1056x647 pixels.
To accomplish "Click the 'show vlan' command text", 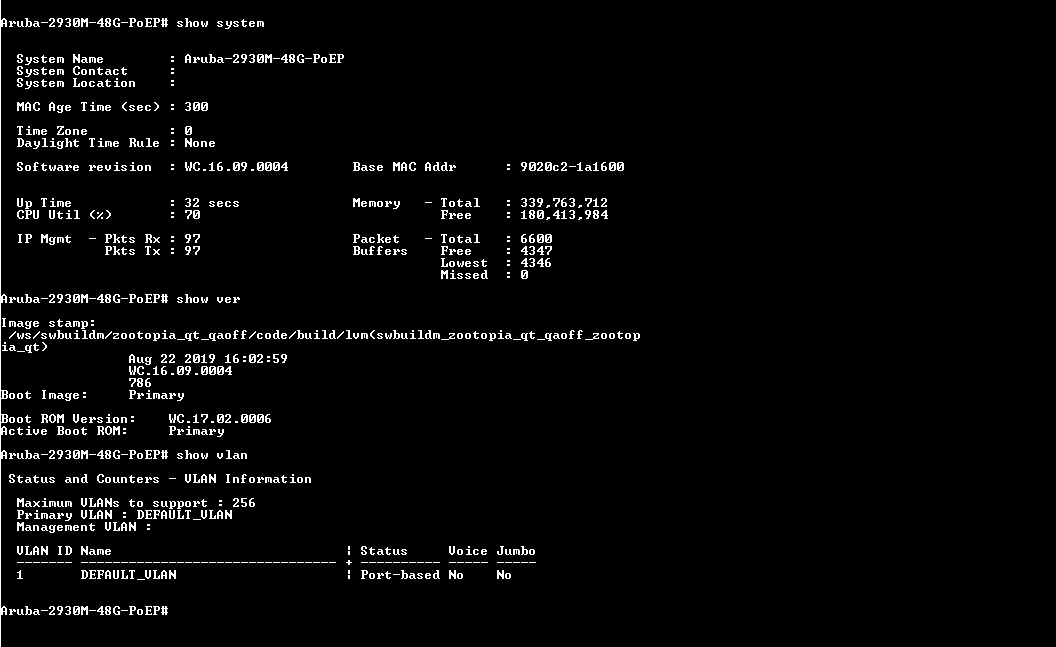I will click(x=212, y=456).
